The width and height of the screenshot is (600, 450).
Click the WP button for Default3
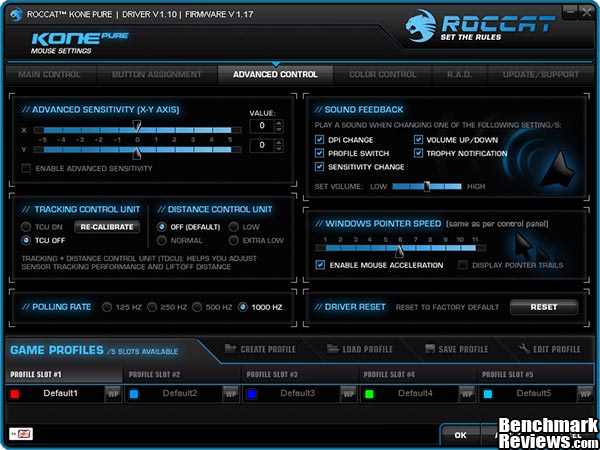coord(348,394)
